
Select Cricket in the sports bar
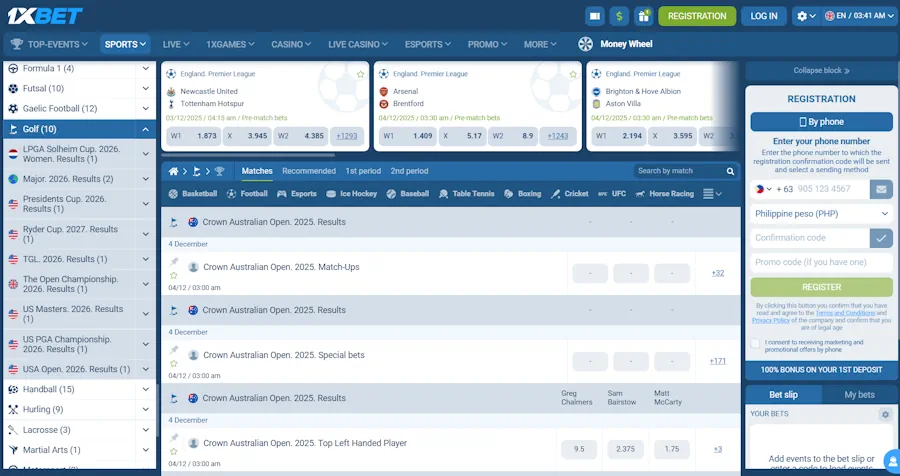[569, 194]
